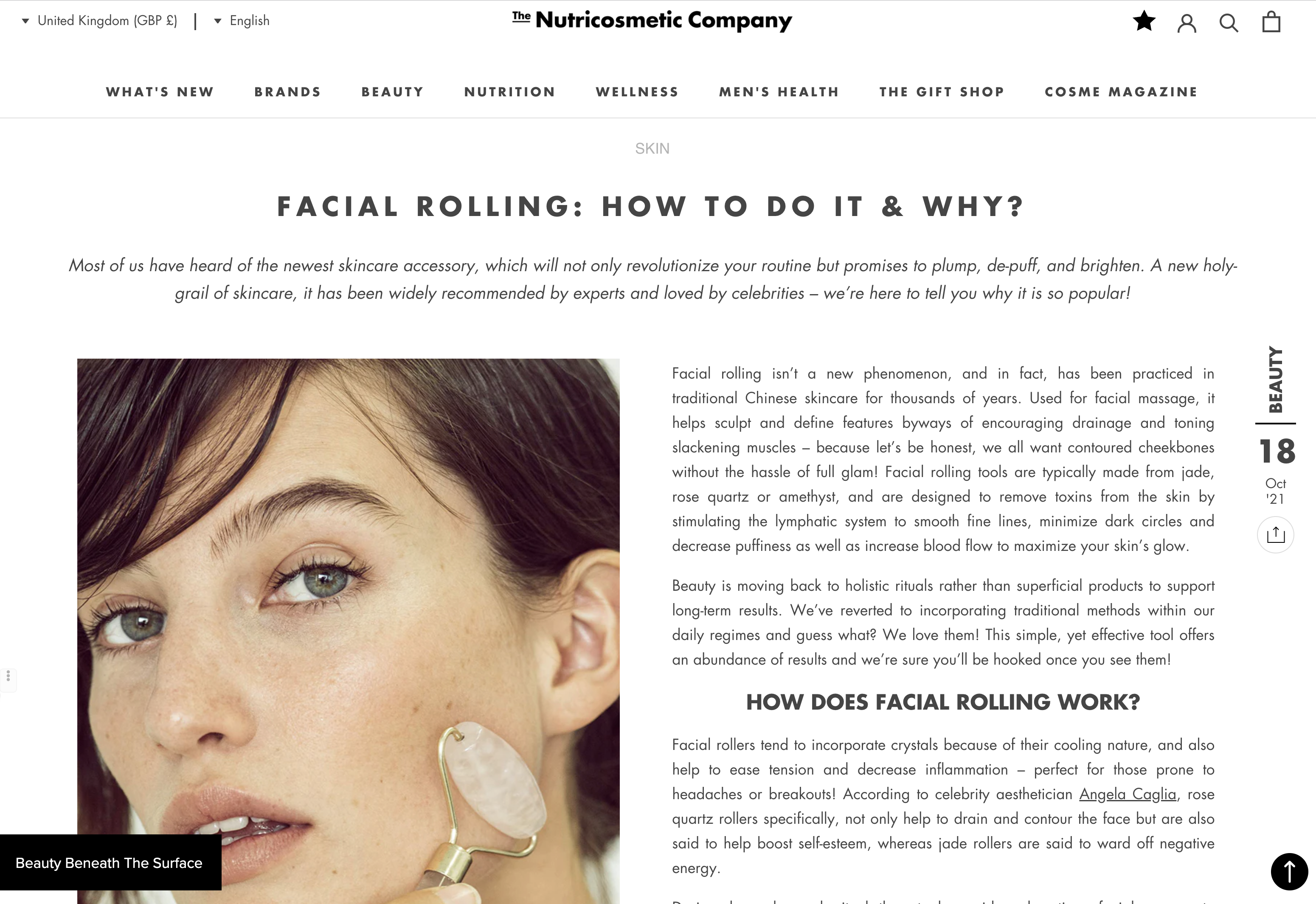
Task: Click the three-dot handle on left edge
Action: pos(8,676)
